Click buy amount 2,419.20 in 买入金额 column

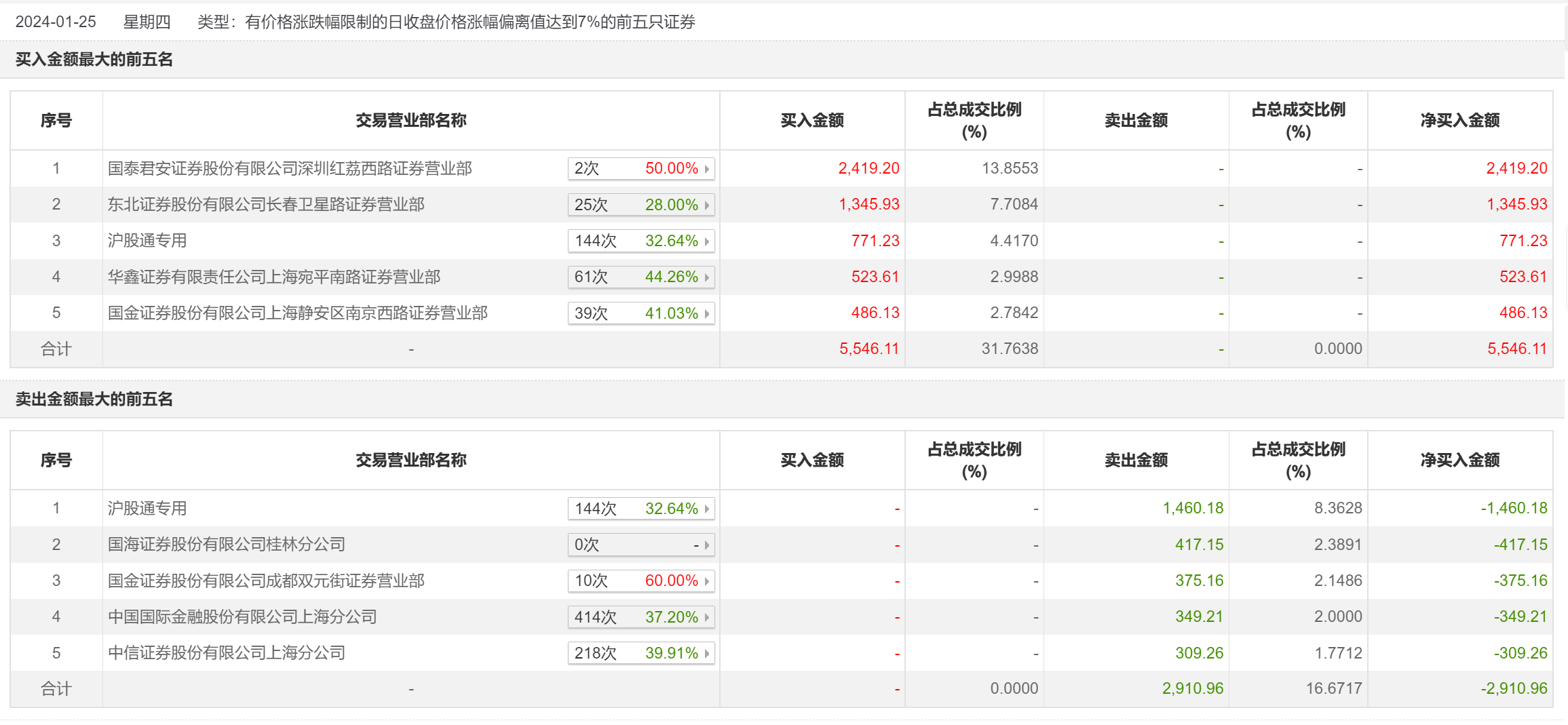(868, 168)
